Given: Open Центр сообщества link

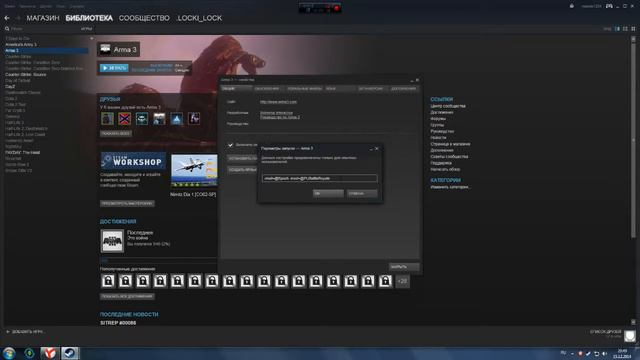Looking at the screenshot, I should pyautogui.click(x=448, y=106).
